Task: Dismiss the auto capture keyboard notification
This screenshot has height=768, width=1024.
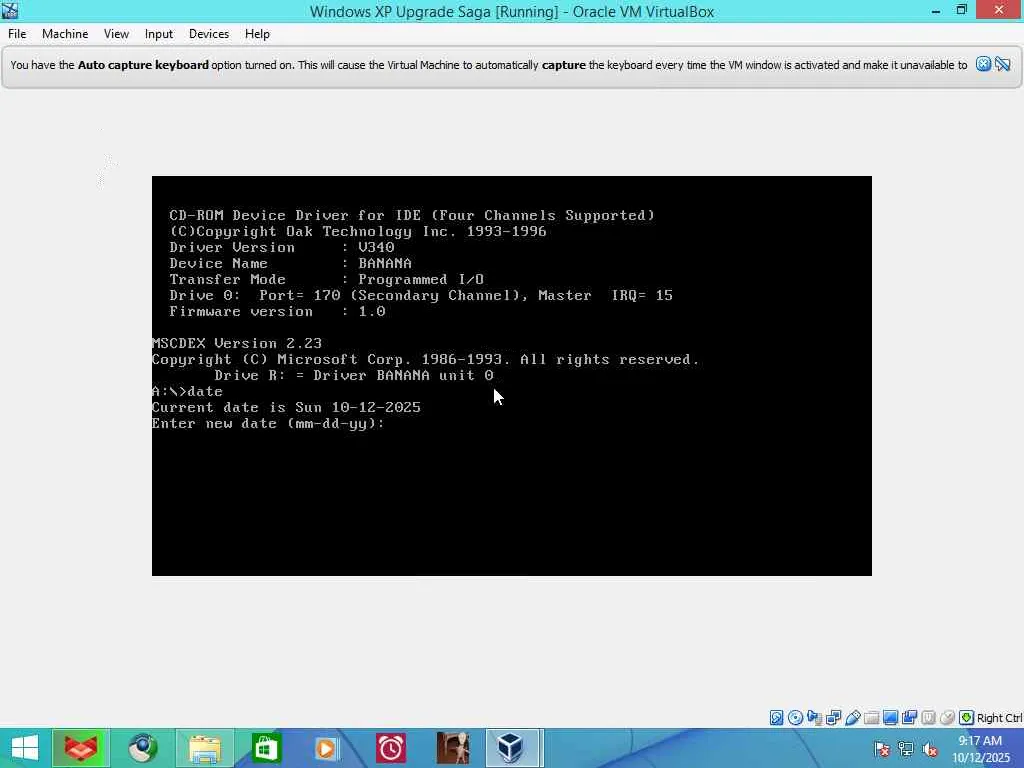Action: pos(984,64)
